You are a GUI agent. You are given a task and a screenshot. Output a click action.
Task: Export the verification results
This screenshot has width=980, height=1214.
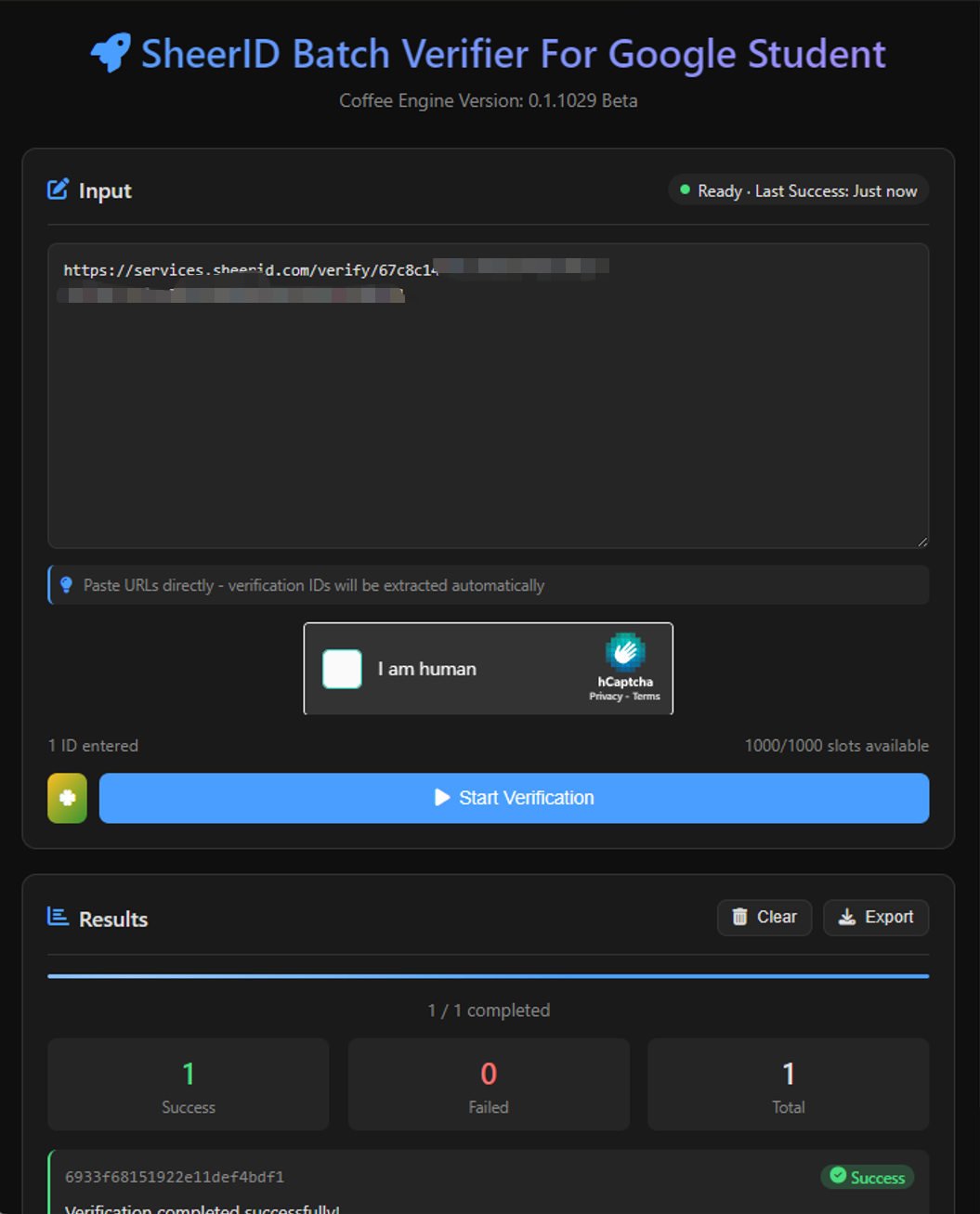(876, 917)
